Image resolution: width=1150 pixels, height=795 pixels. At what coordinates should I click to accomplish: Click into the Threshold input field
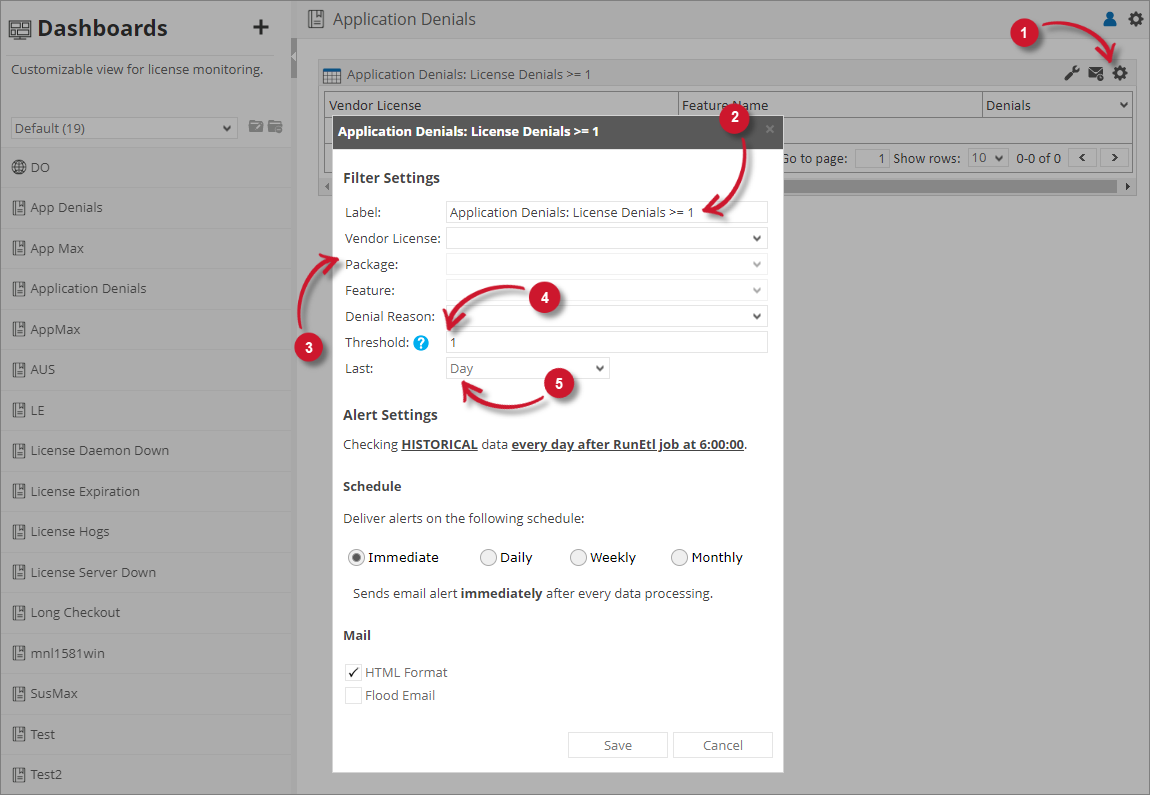[x=607, y=342]
